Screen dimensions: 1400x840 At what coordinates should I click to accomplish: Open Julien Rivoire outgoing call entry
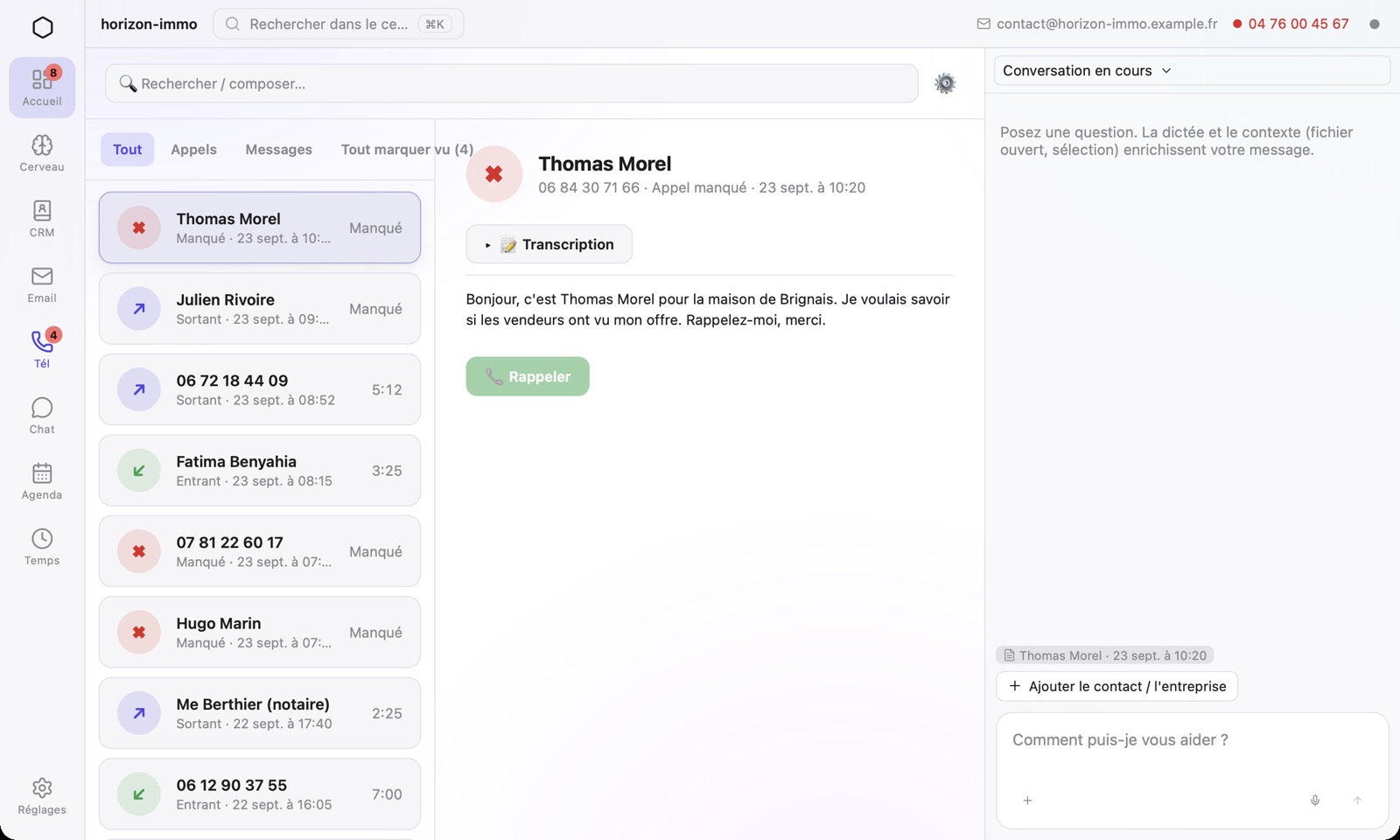tap(260, 309)
